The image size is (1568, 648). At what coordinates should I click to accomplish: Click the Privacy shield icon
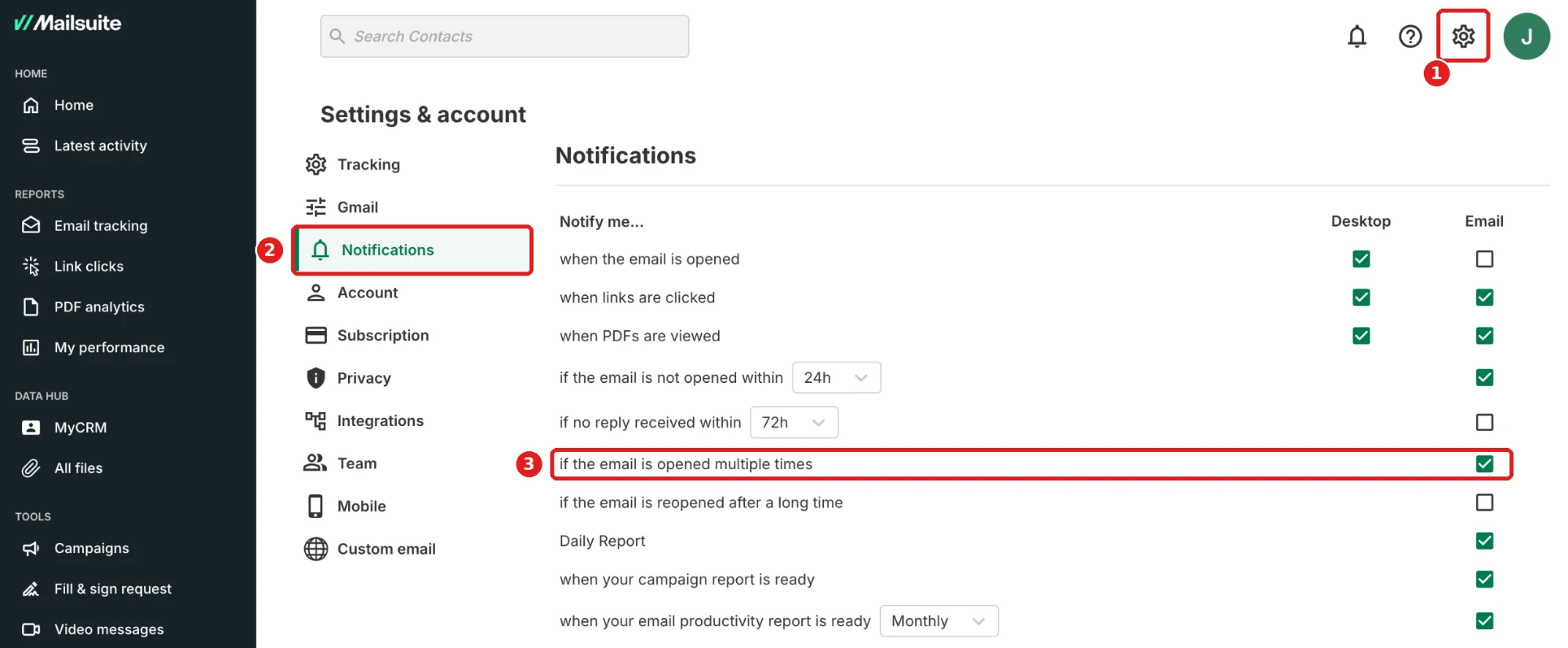click(316, 378)
